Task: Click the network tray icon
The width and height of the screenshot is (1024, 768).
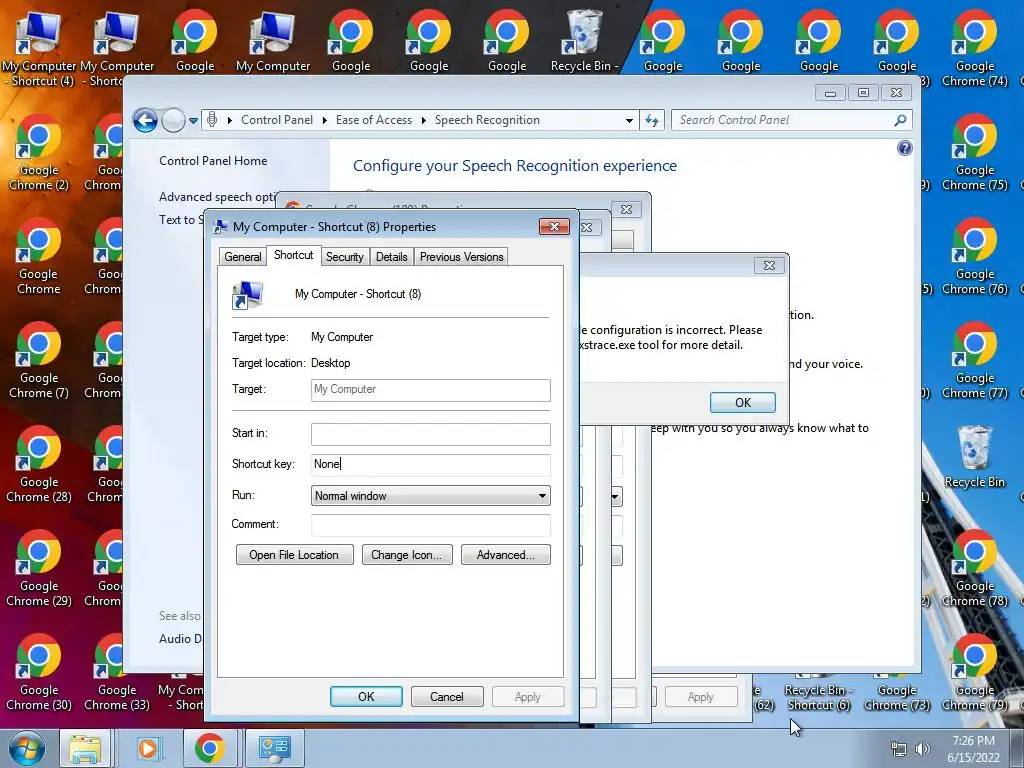Action: coord(899,749)
